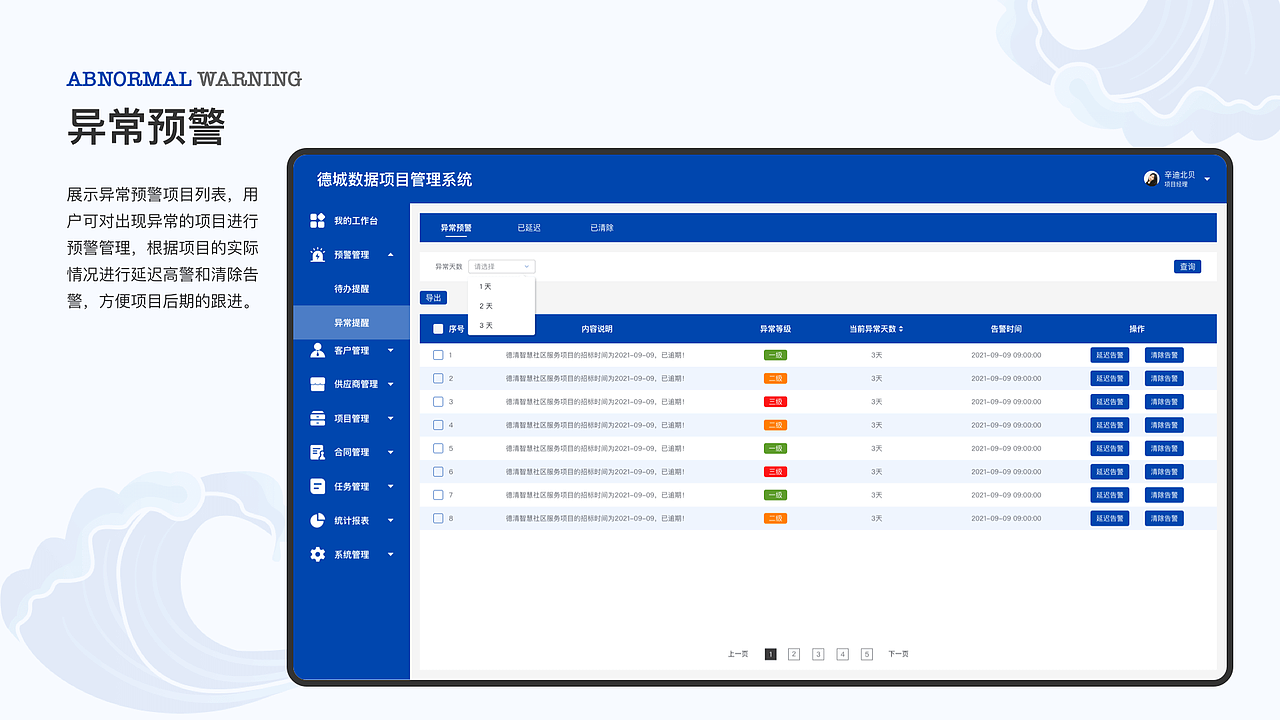The width and height of the screenshot is (1280, 720).
Task: Toggle the select-all checkbox in header
Action: [438, 329]
